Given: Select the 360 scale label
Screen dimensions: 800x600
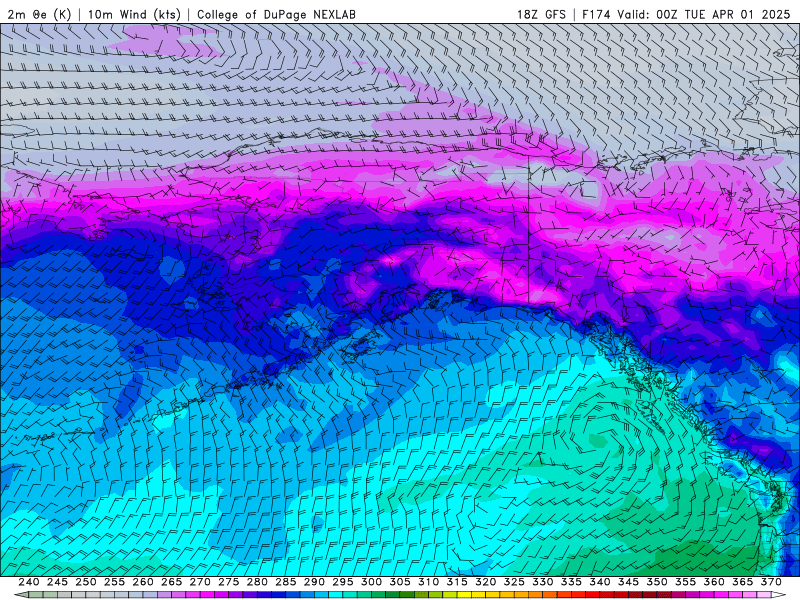Looking at the screenshot, I should 714,582.
